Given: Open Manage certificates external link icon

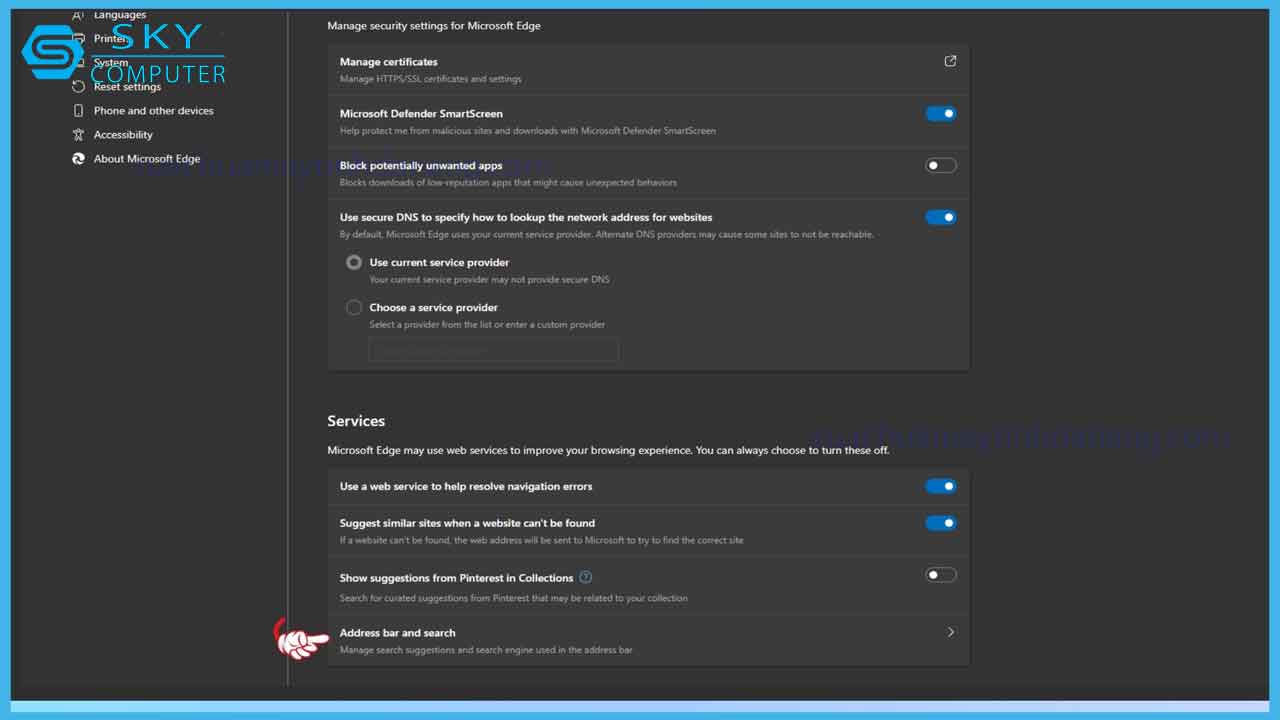Looking at the screenshot, I should click(x=950, y=61).
